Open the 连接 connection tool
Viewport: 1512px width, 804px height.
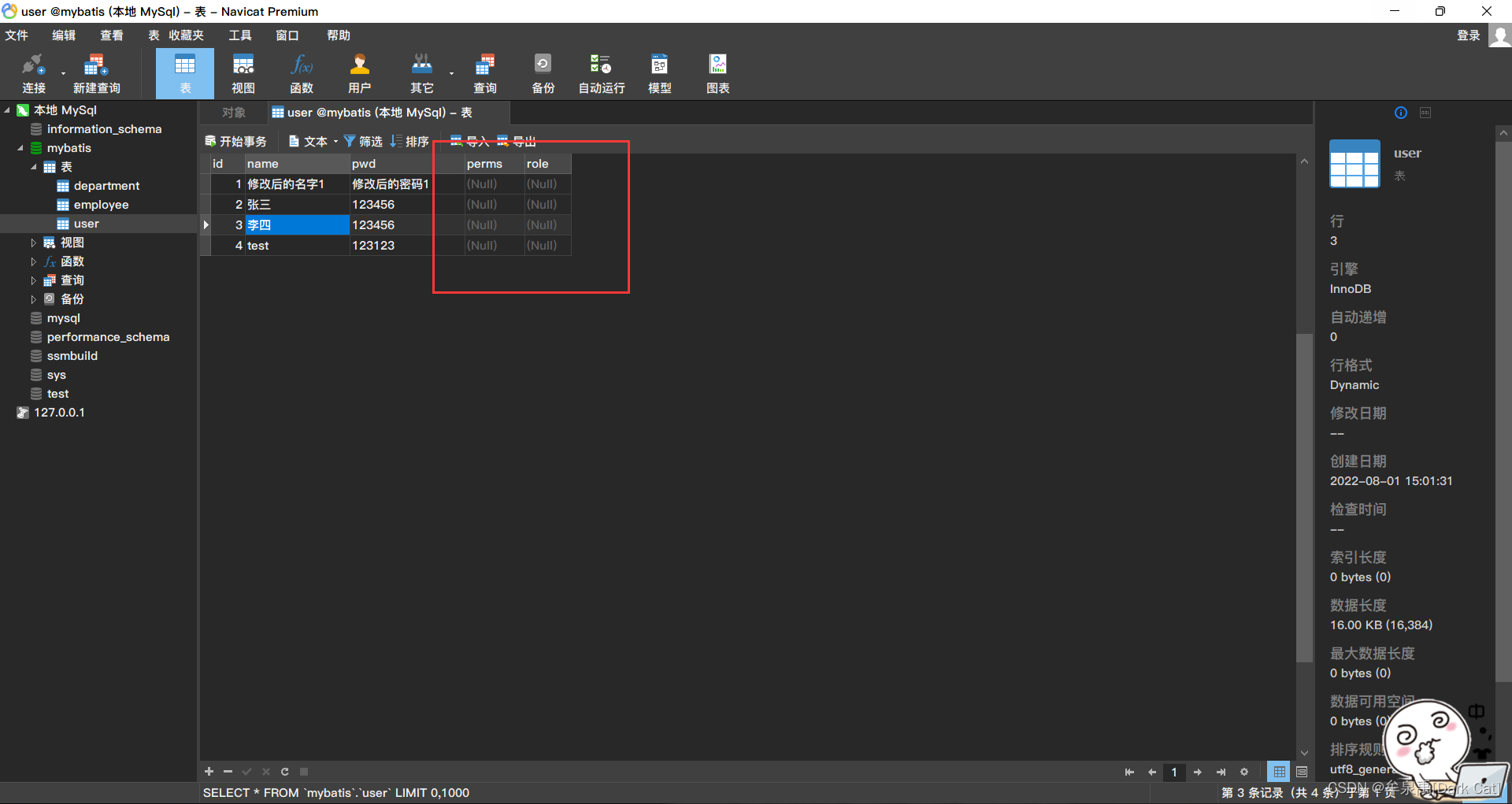[34, 73]
